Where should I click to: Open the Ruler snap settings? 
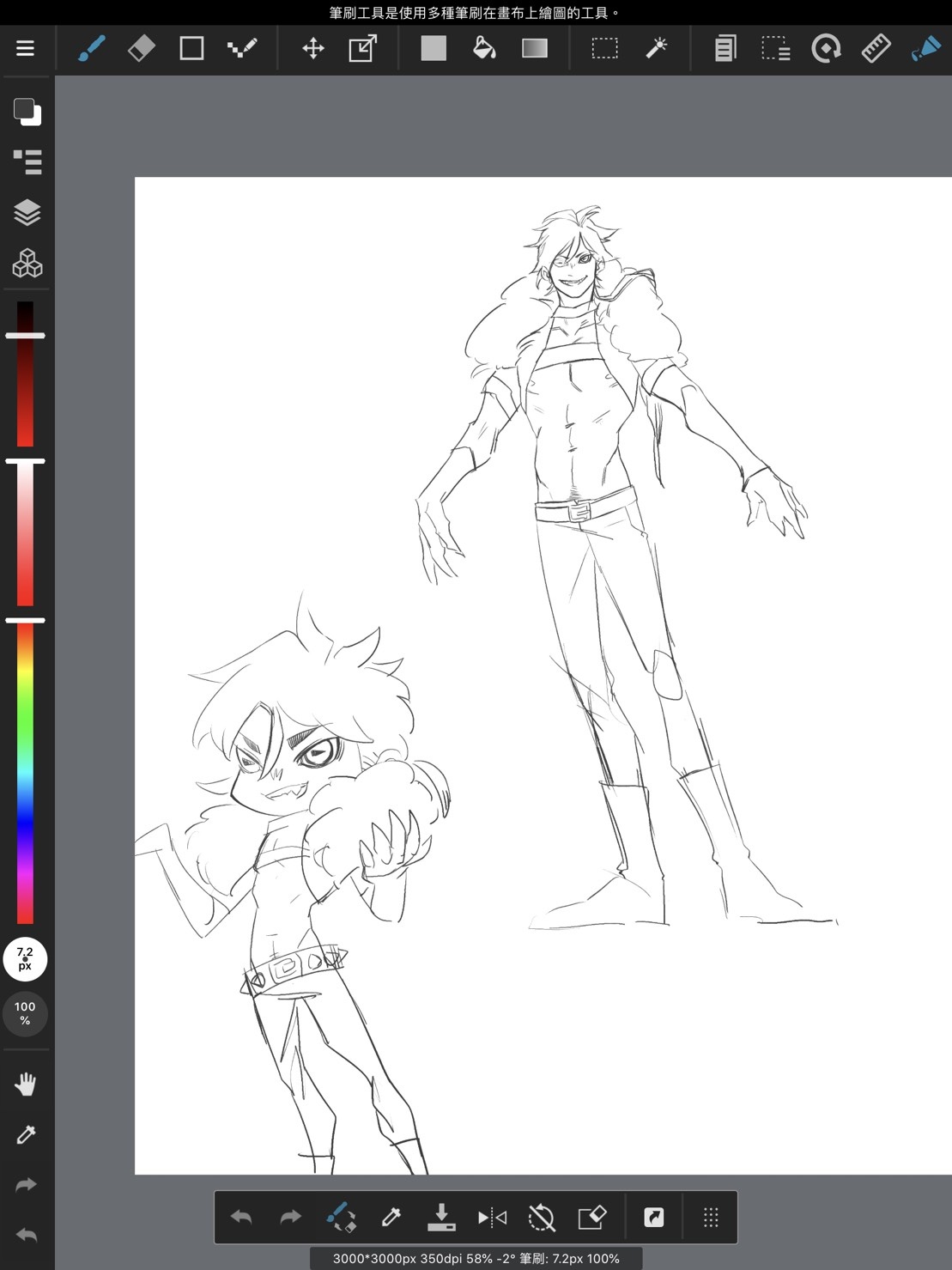pos(876,48)
